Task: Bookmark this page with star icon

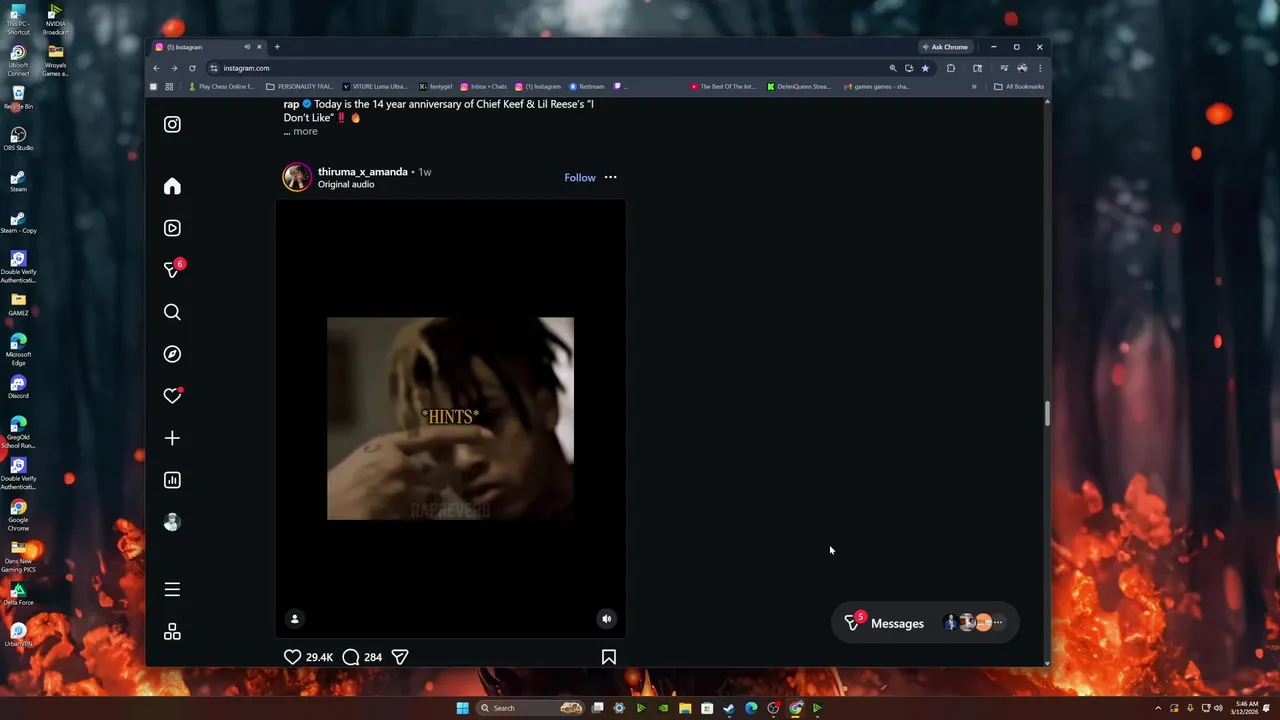Action: click(x=925, y=68)
